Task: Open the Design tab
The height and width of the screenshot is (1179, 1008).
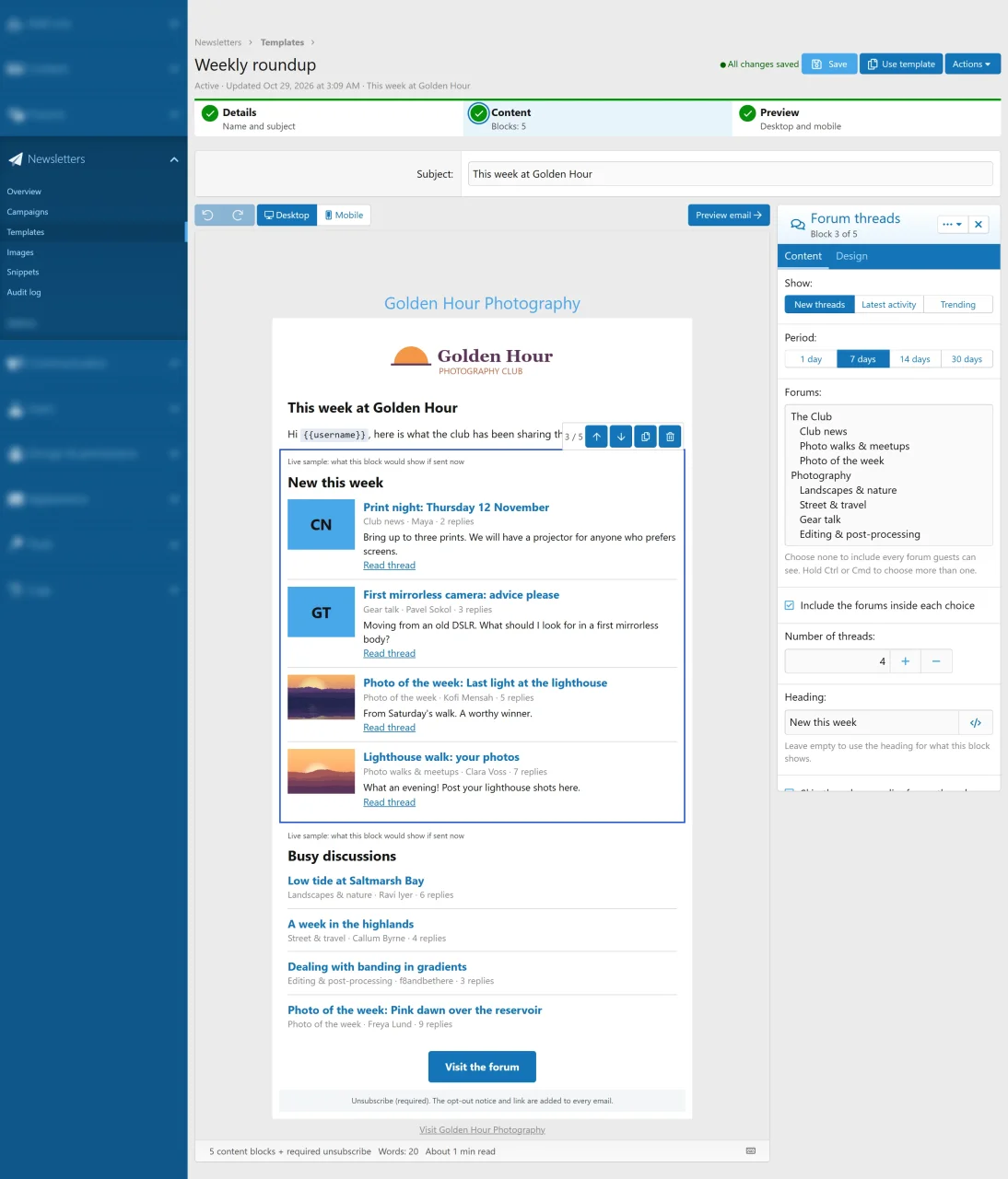Action: [x=851, y=256]
